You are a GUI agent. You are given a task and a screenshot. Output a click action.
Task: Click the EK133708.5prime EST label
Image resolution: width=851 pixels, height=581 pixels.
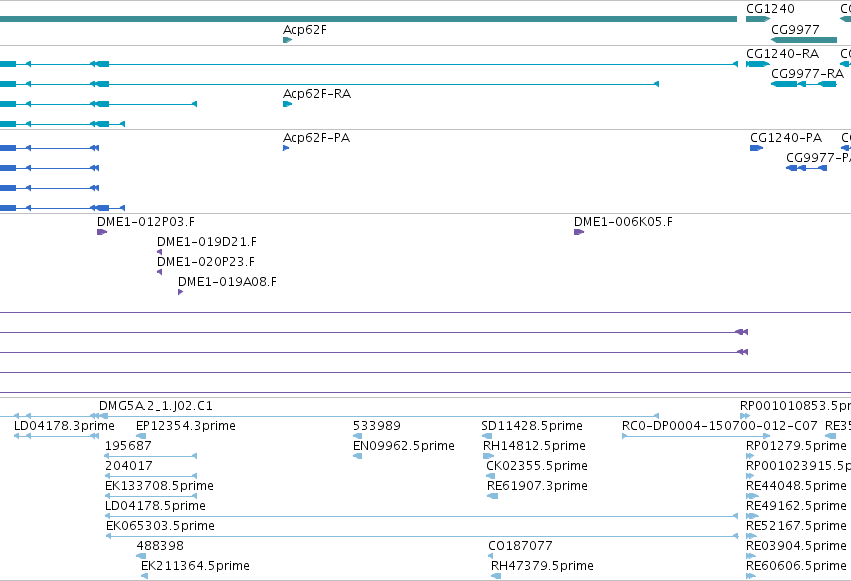point(159,486)
